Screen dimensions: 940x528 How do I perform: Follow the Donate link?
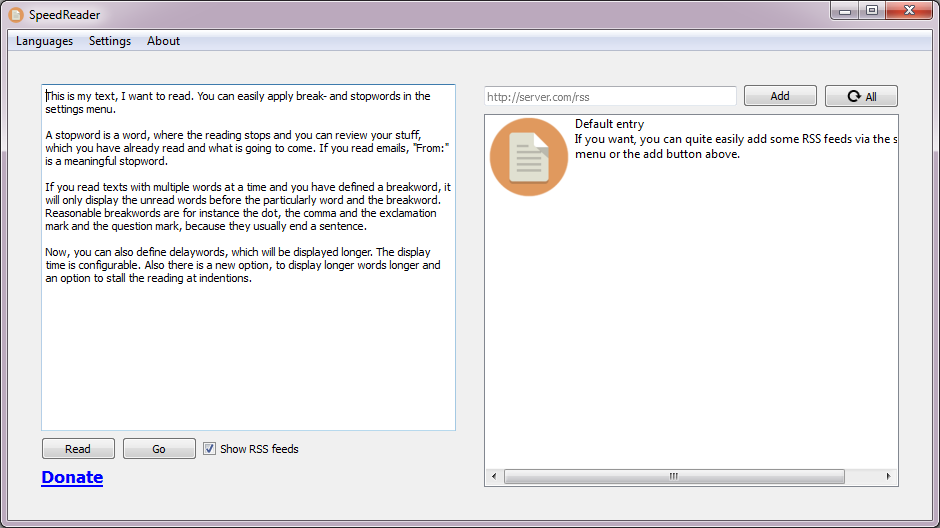72,477
